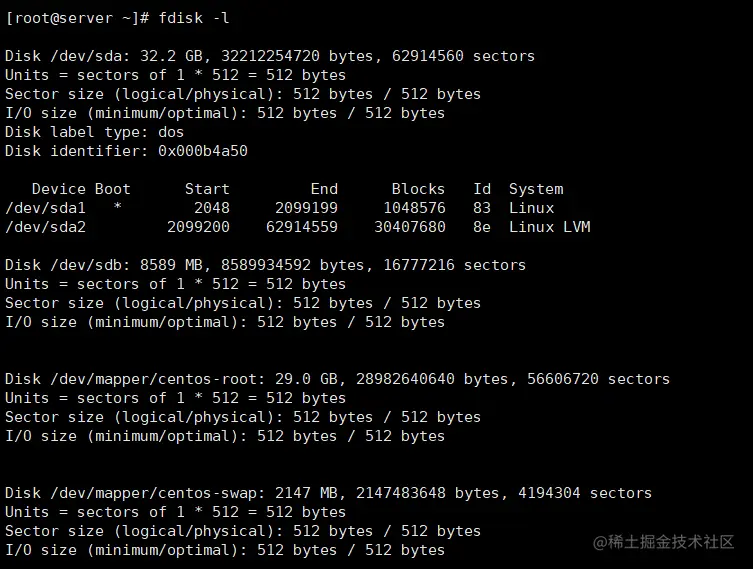Select '28982640640 bytes' in centos-root line
The height and width of the screenshot is (569, 753).
tap(432, 379)
